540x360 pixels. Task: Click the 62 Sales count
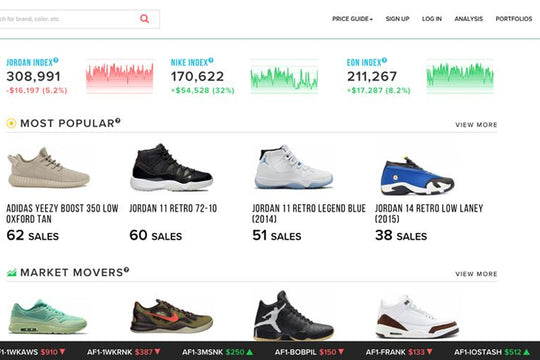click(33, 236)
